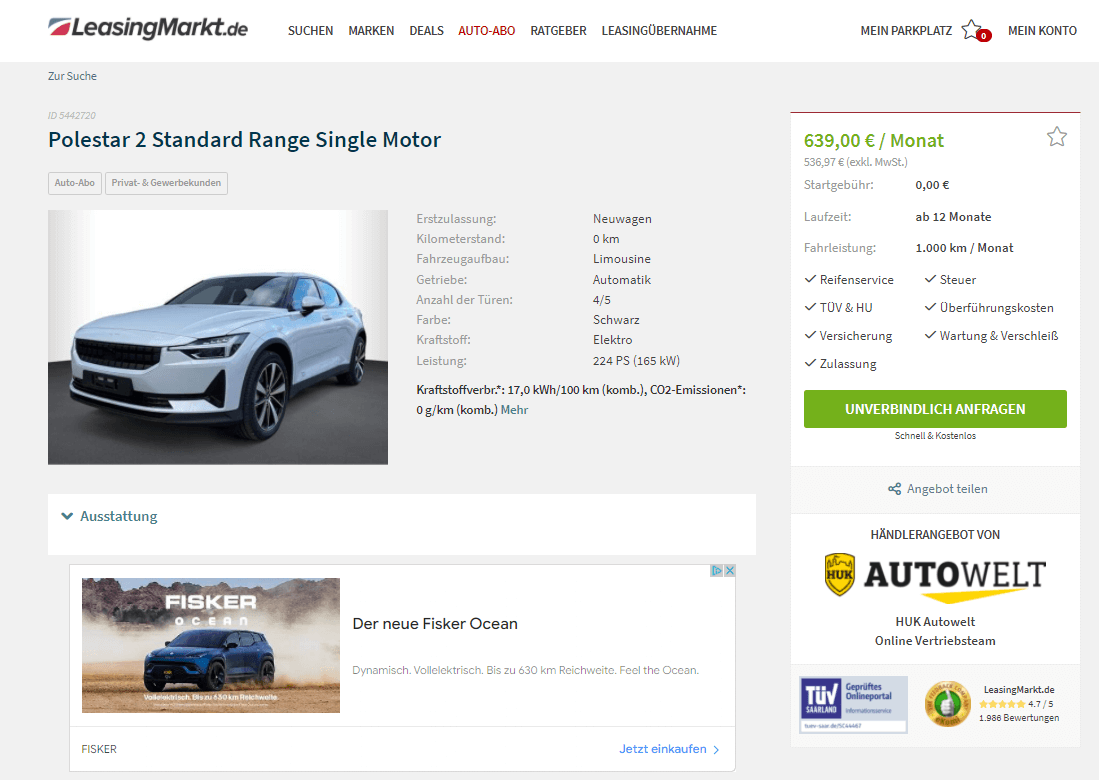This screenshot has height=780, width=1099.
Task: Open the LEASINGÜBERNAHME page
Action: [659, 31]
